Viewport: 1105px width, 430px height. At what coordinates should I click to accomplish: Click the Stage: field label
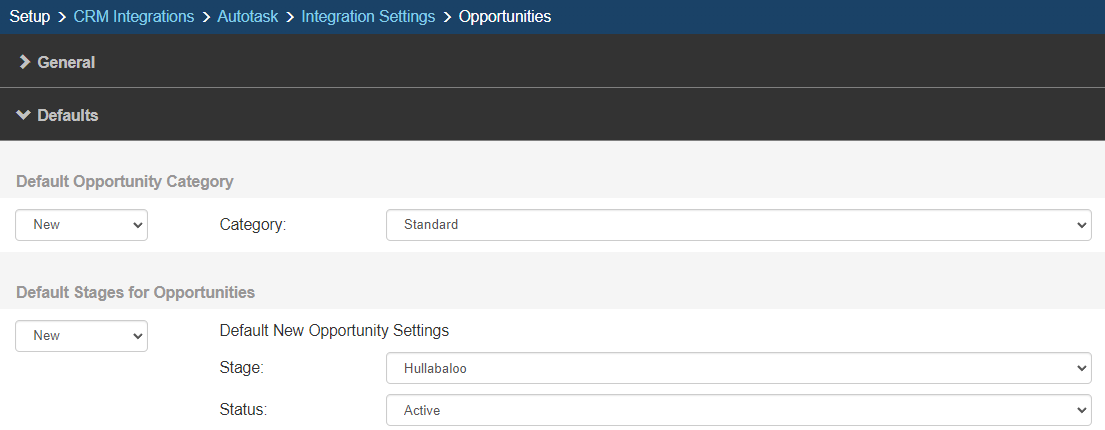tap(240, 368)
